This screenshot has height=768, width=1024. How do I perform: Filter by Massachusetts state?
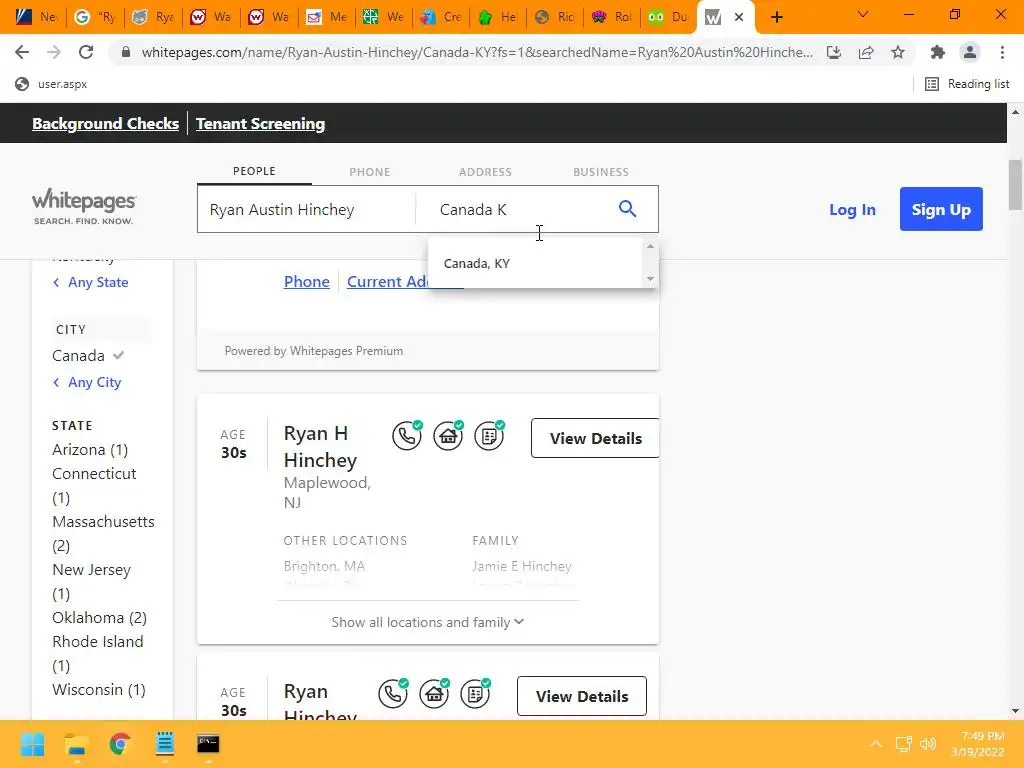coord(103,534)
